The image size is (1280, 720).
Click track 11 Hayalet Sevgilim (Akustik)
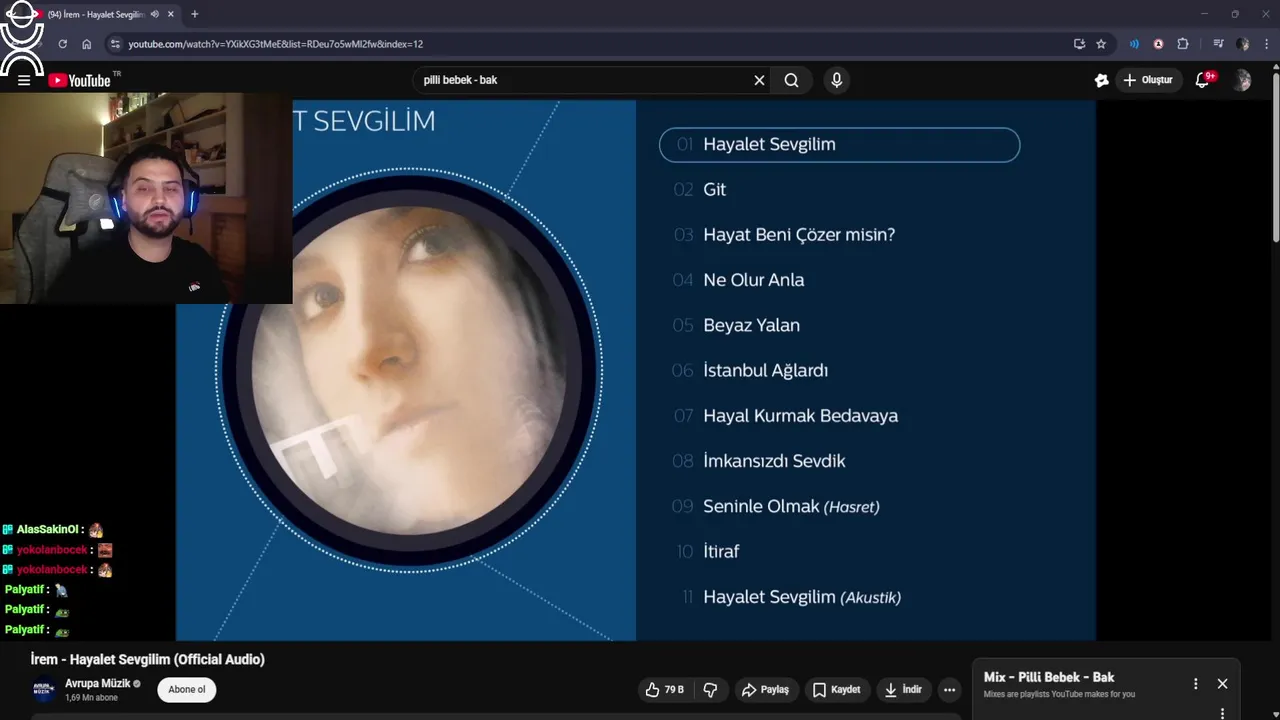point(790,597)
